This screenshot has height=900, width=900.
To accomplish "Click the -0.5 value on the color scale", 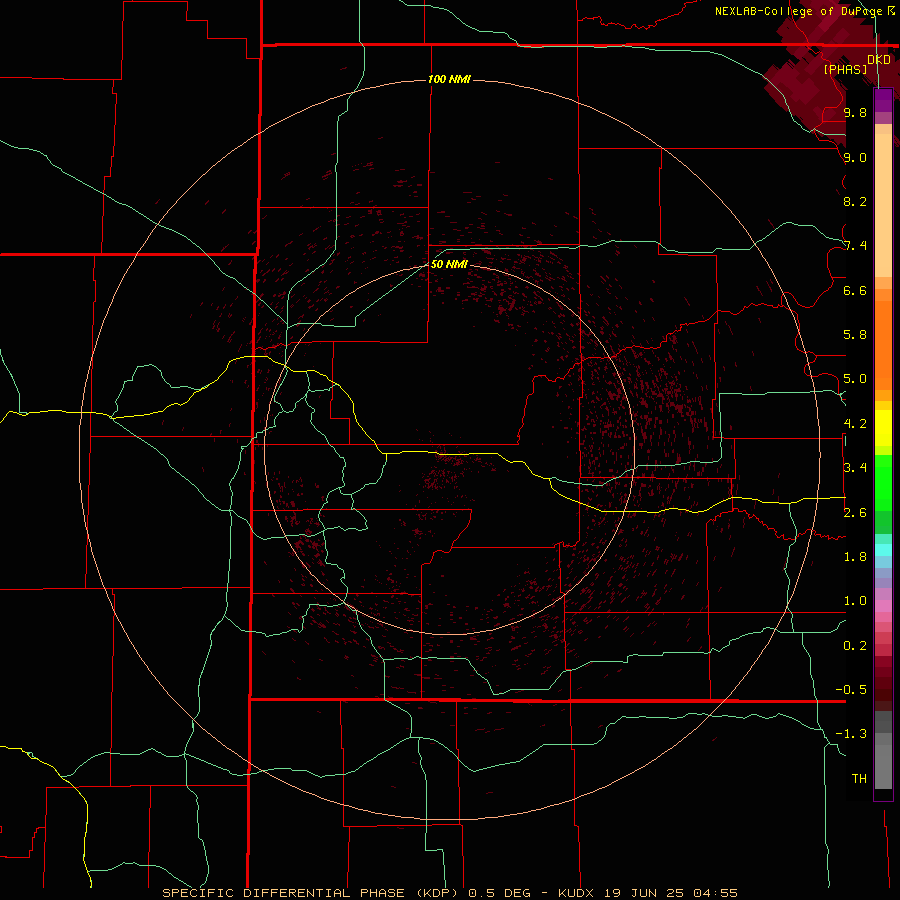I will [x=851, y=689].
